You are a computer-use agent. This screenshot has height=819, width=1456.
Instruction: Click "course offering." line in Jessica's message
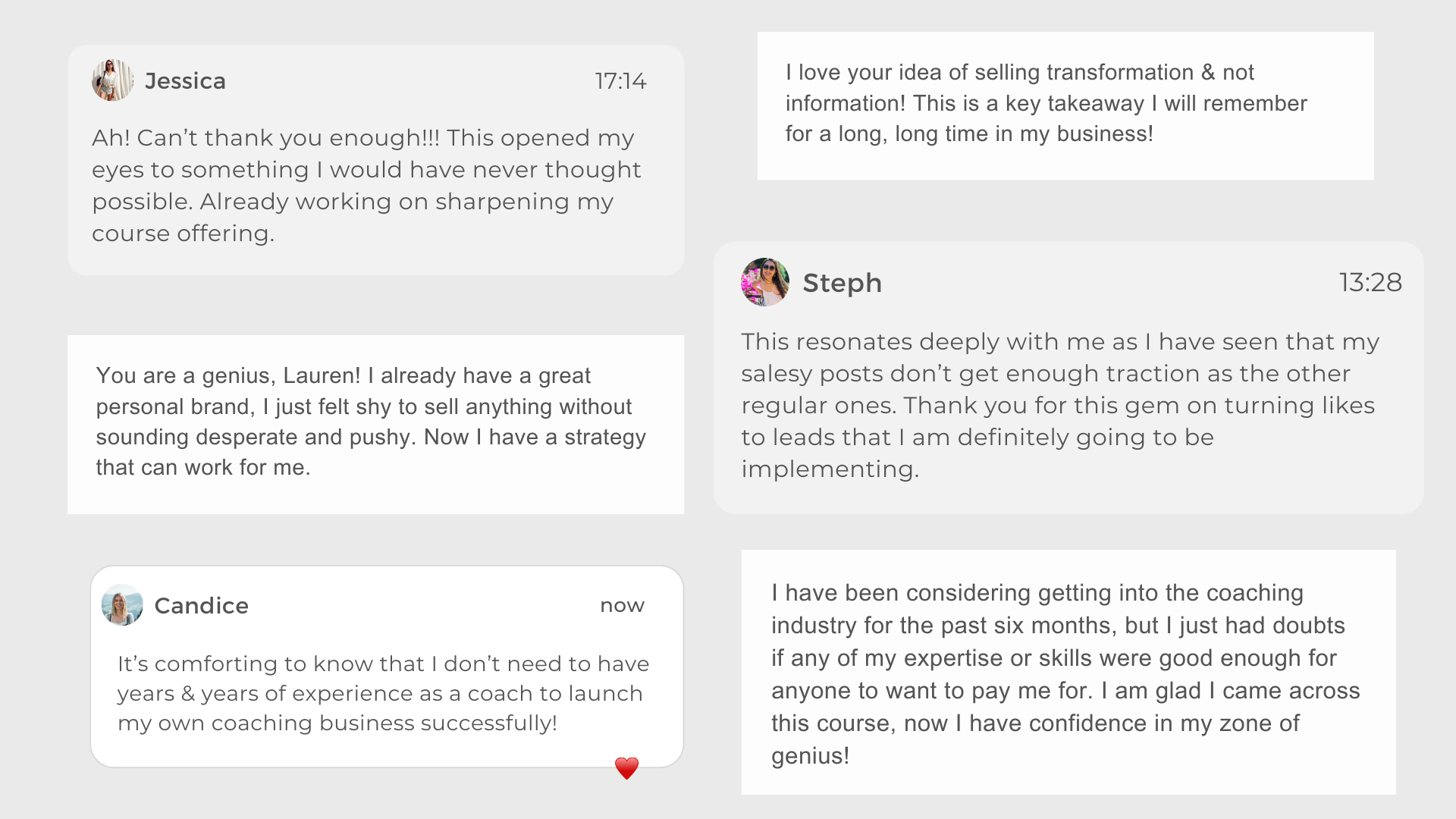[x=183, y=234]
